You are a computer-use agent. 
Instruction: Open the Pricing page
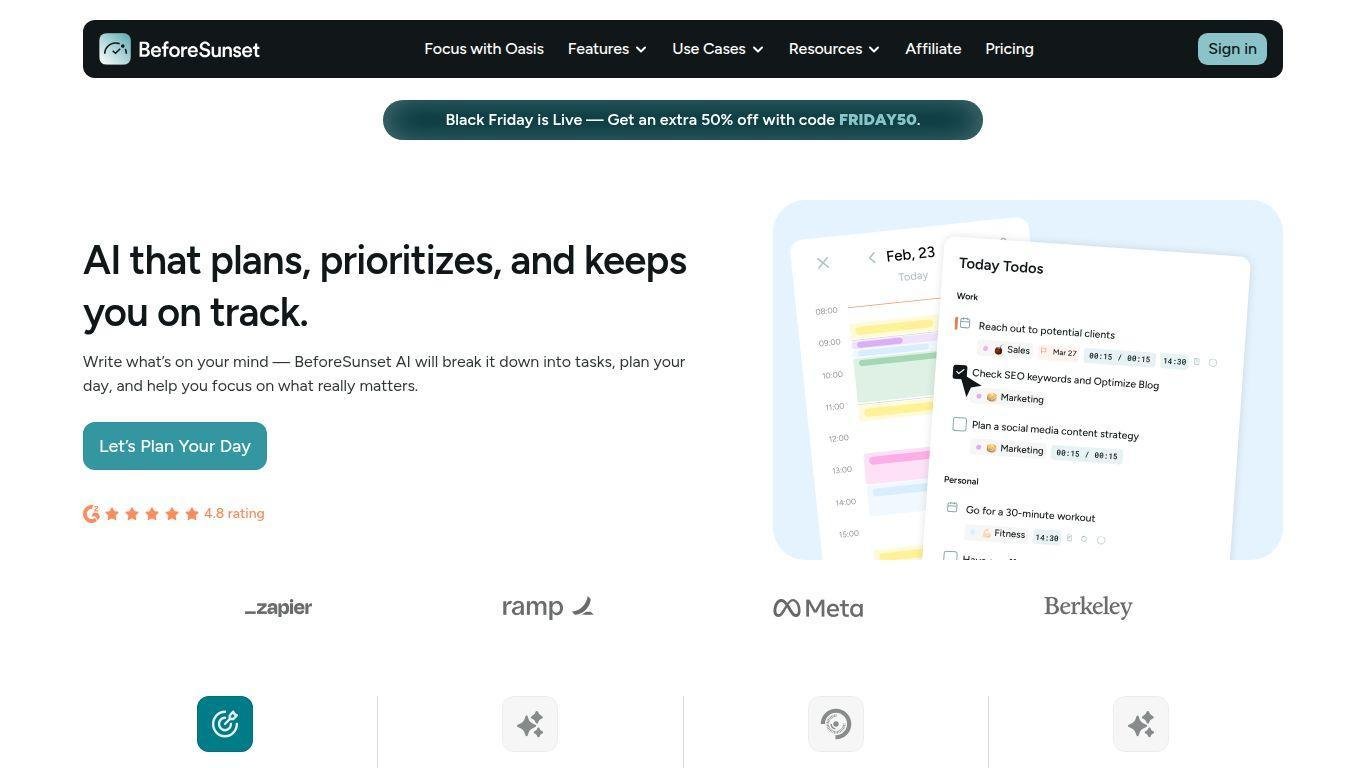[x=1009, y=49]
